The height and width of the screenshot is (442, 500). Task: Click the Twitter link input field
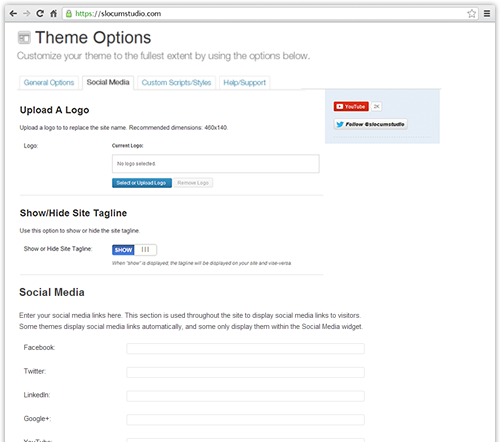click(245, 372)
